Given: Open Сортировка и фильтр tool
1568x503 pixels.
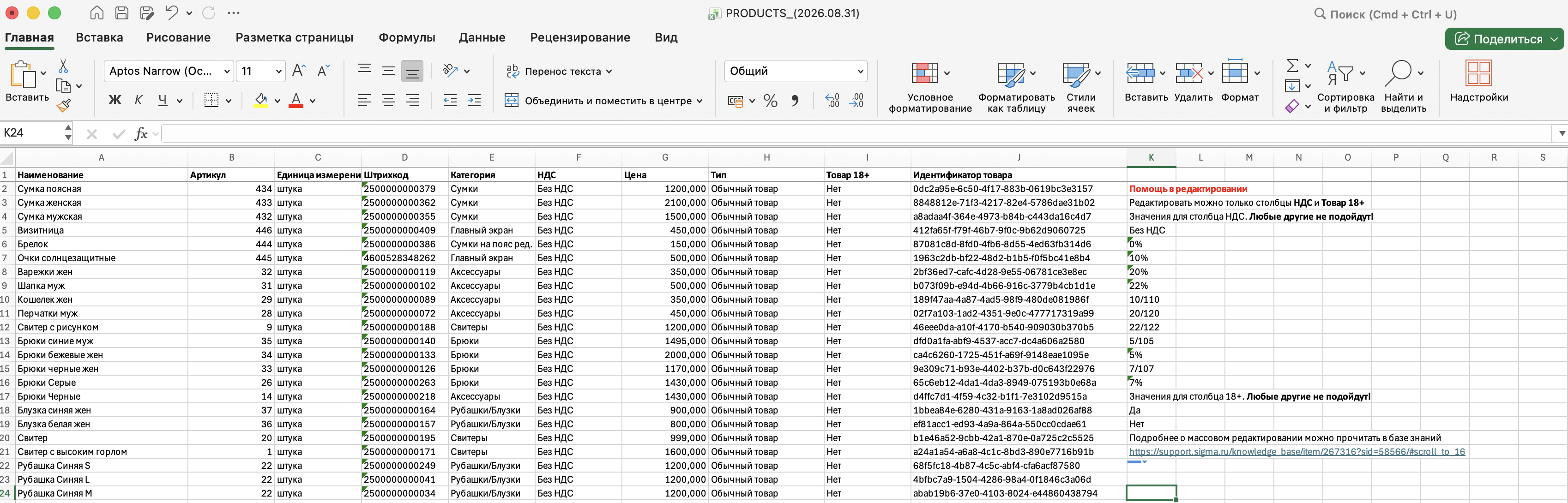Looking at the screenshot, I should [x=1345, y=87].
